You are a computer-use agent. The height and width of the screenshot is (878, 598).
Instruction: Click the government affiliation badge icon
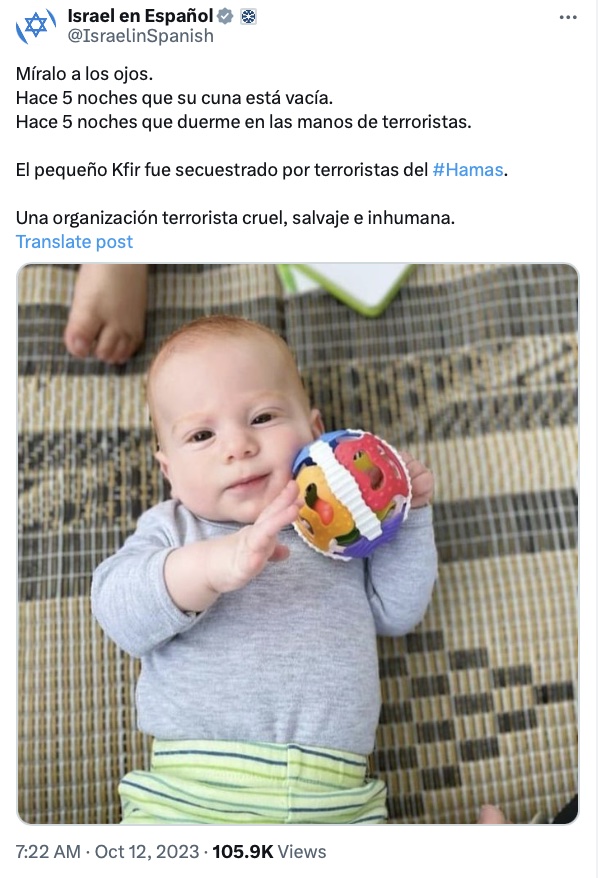pos(248,17)
